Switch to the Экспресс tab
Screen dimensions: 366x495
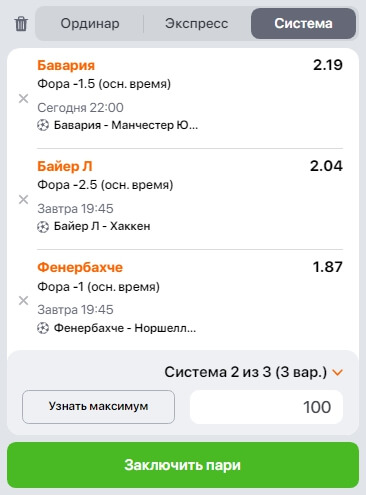coord(197,24)
